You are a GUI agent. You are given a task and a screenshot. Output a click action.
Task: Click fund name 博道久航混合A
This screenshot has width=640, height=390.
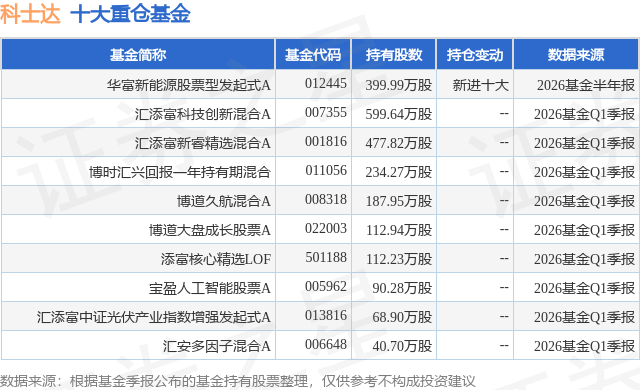[x=224, y=201]
